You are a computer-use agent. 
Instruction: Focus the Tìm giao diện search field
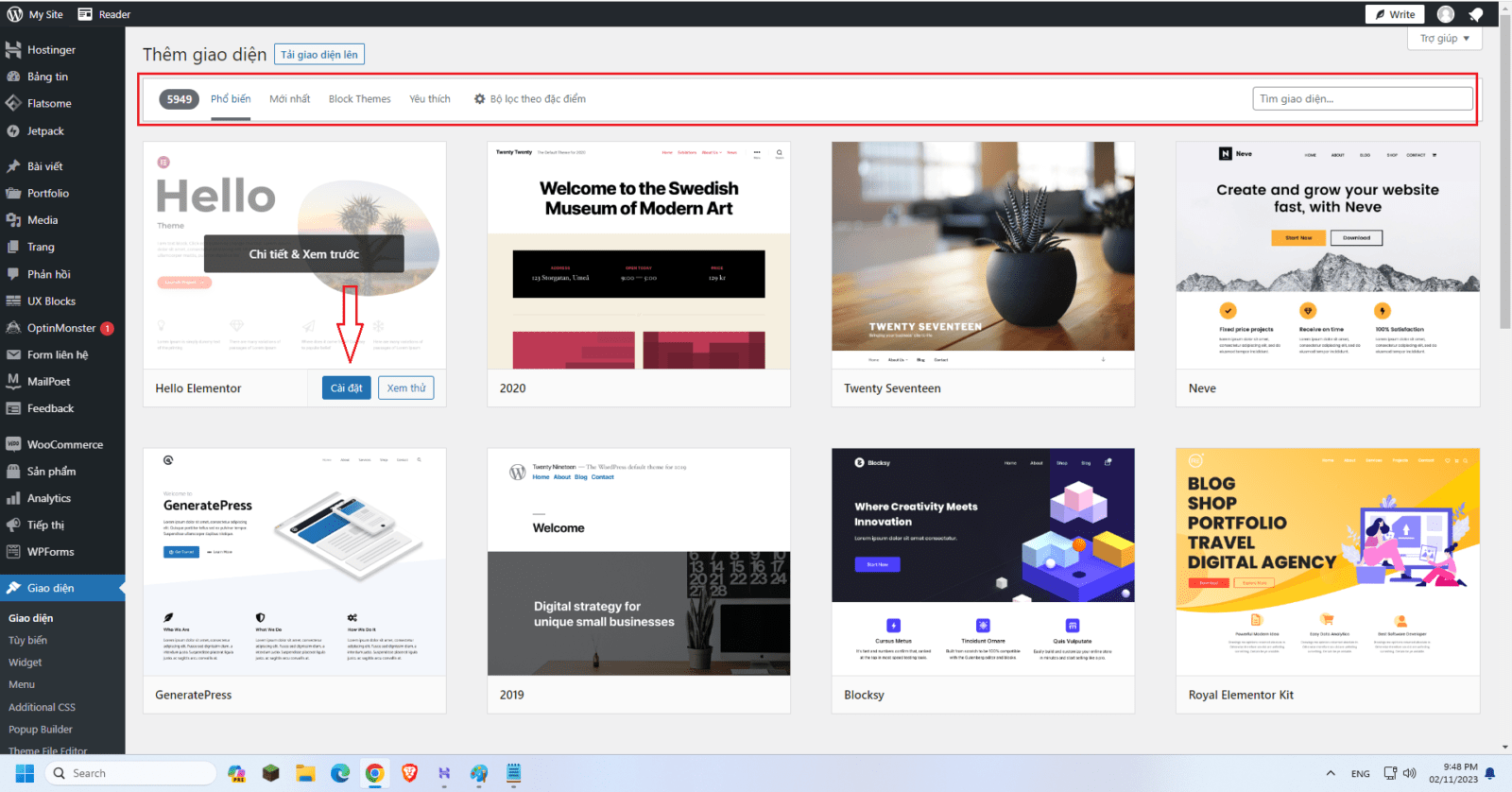click(1363, 98)
